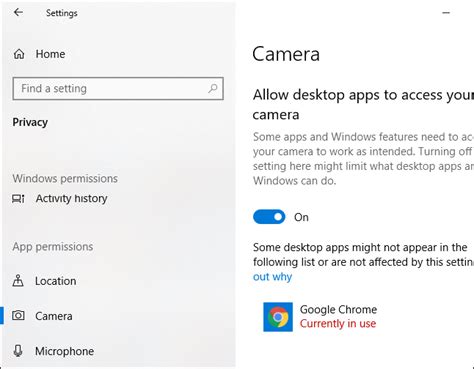Click the Location pin icon
Screen dimensions: 474x369
coord(18,281)
